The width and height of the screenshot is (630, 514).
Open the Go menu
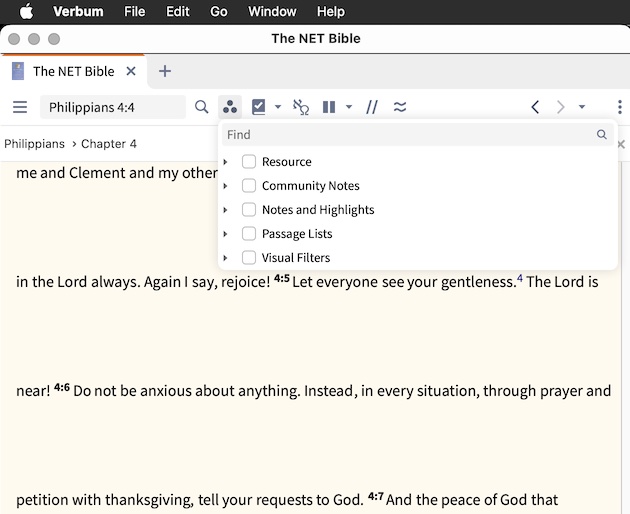pyautogui.click(x=219, y=11)
